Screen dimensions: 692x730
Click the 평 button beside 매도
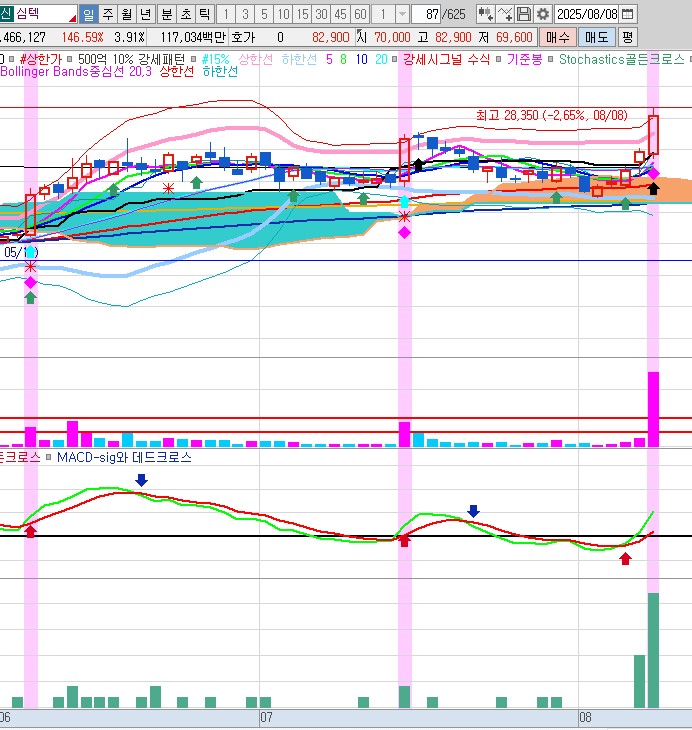[627, 37]
